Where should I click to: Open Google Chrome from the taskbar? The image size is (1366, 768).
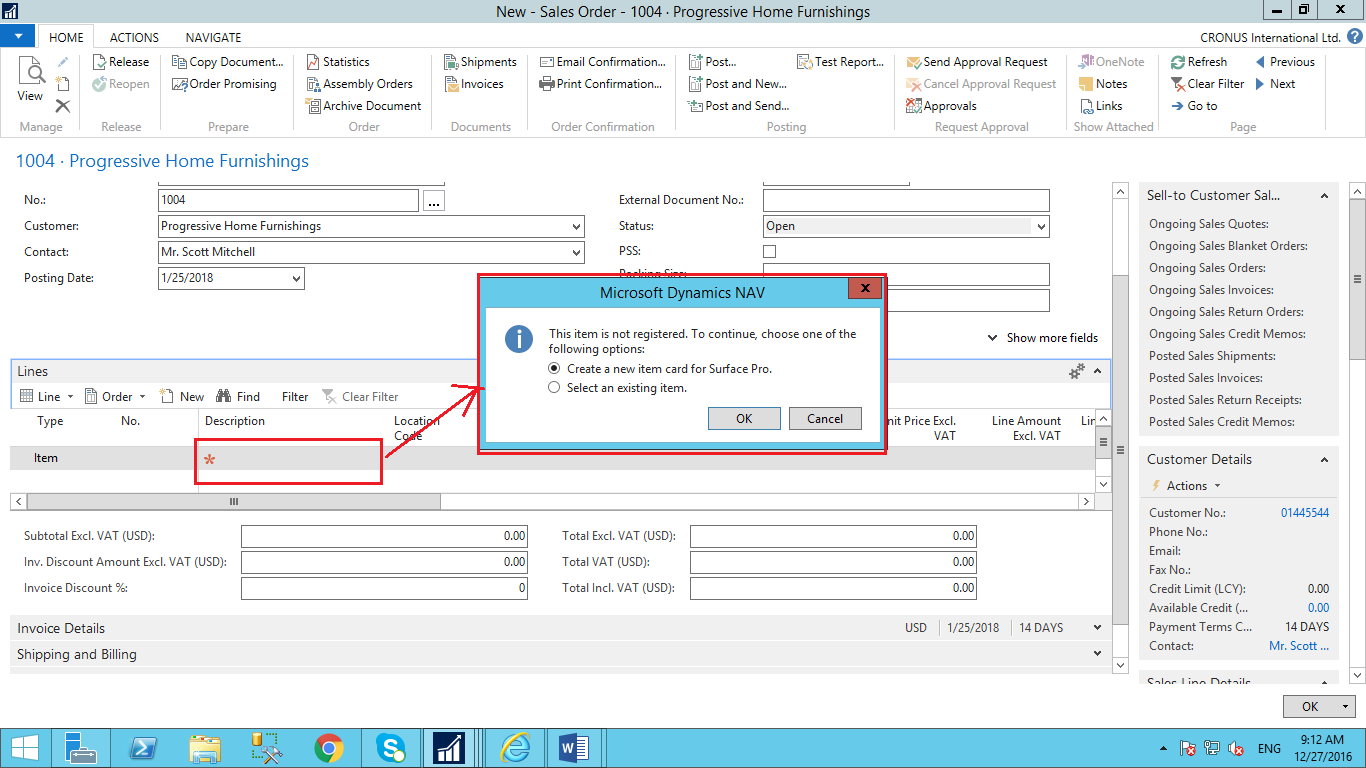tap(328, 748)
